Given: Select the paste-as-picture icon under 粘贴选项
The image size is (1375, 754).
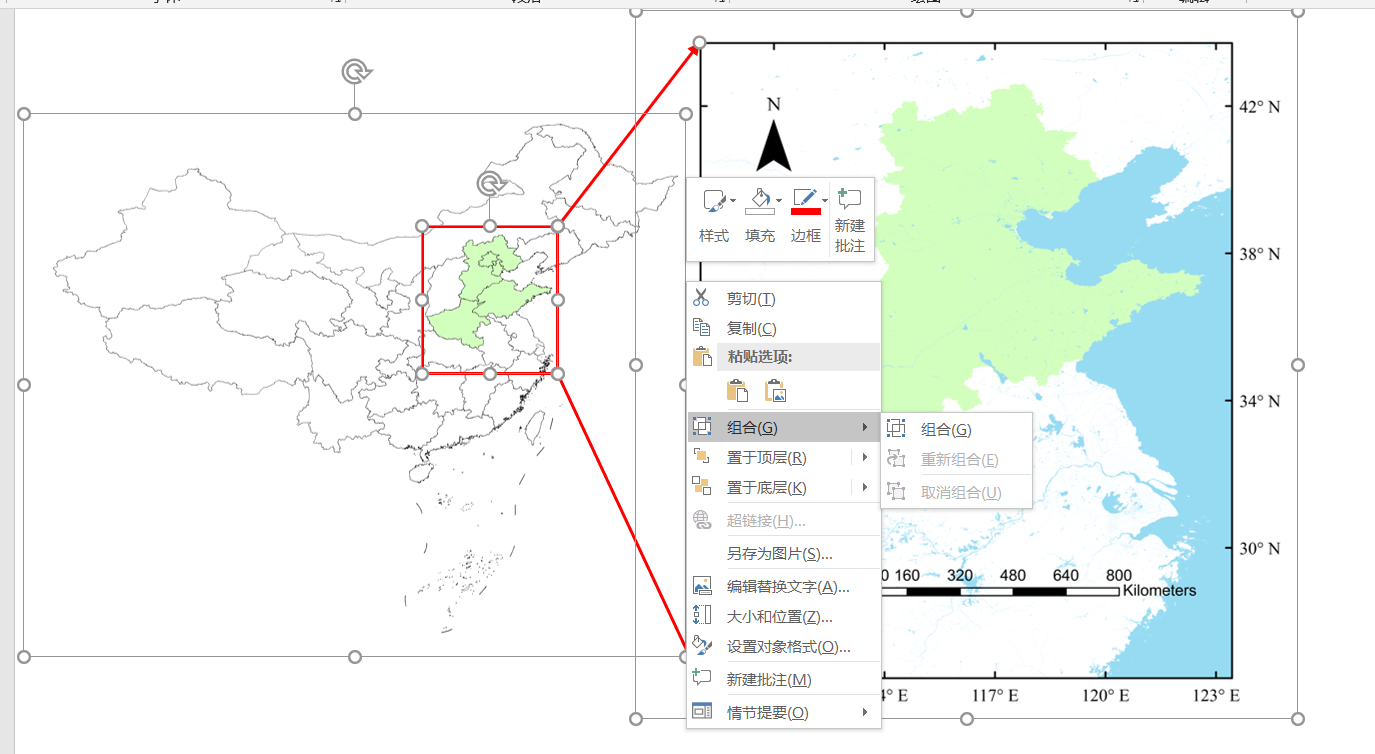Looking at the screenshot, I should click(x=775, y=390).
